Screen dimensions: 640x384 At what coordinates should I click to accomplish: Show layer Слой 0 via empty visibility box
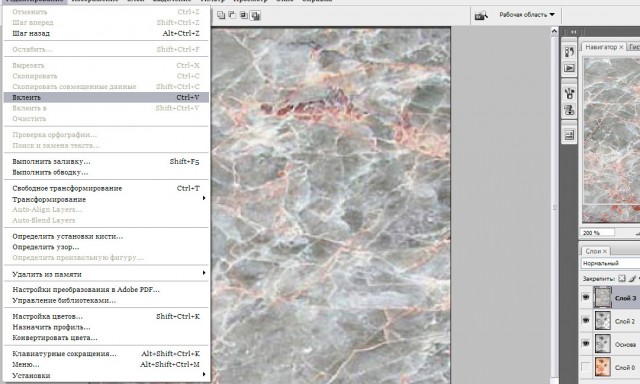(x=586, y=367)
